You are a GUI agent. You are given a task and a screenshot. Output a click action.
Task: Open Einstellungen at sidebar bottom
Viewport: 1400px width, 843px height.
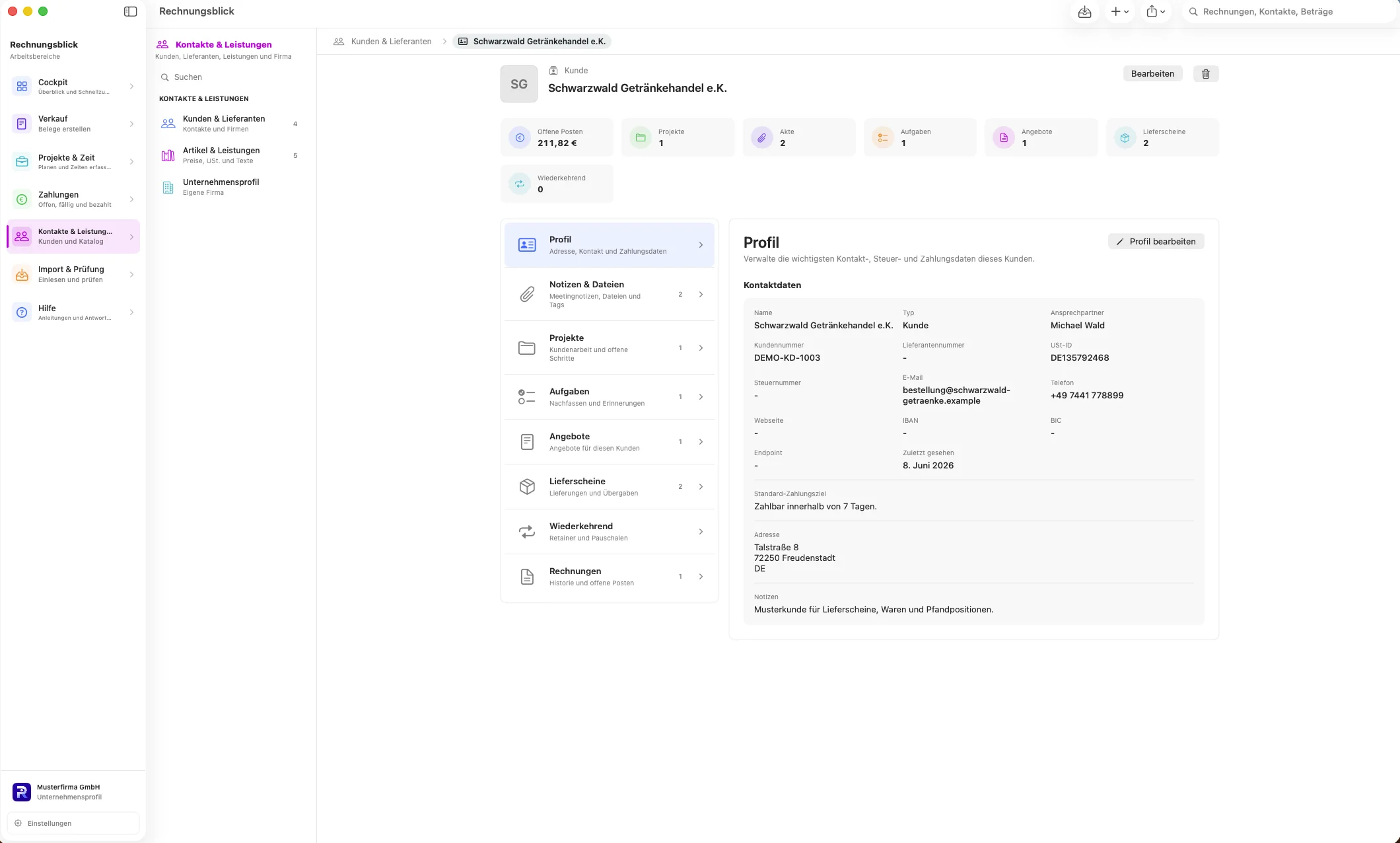[73, 823]
